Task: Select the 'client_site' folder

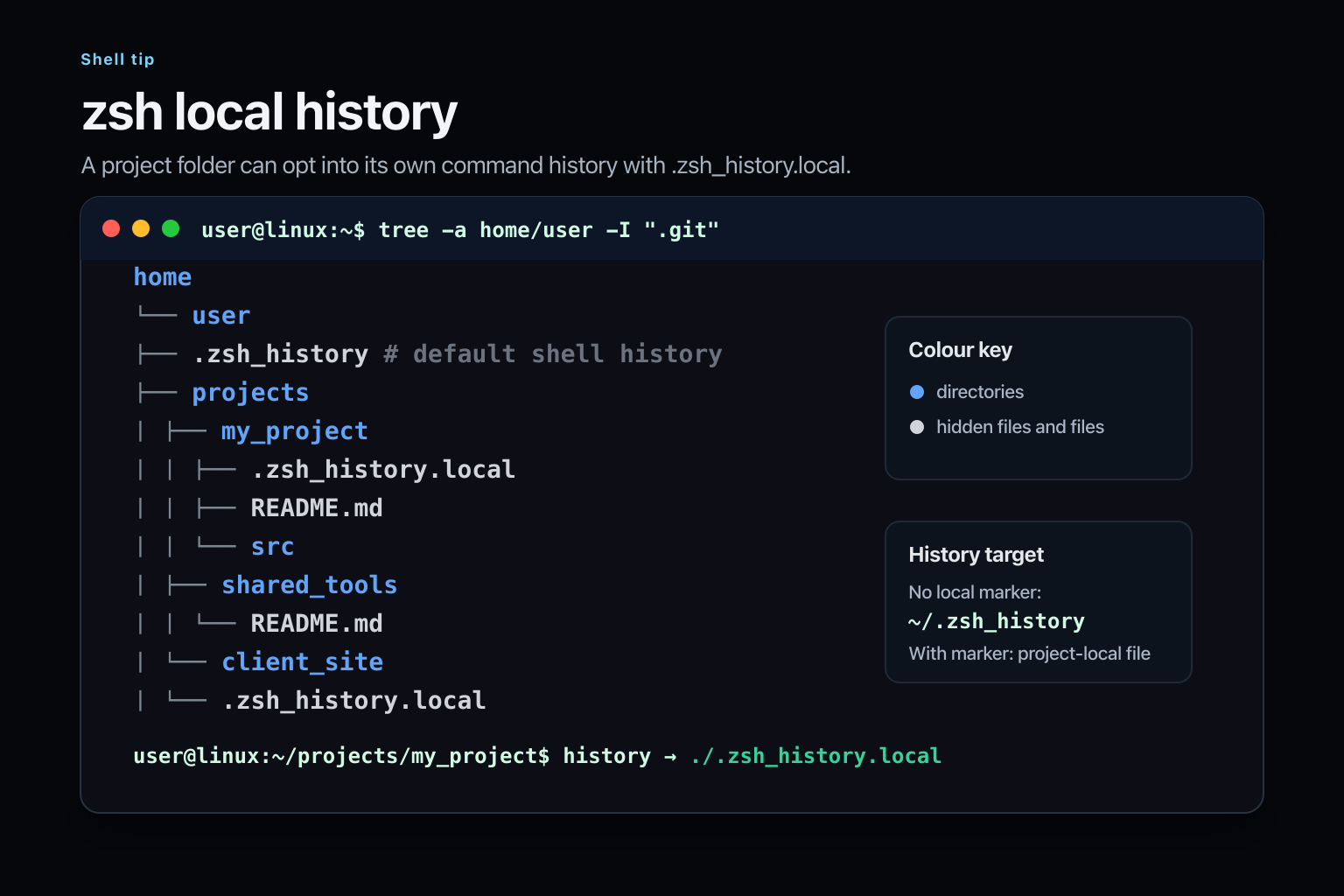Action: [303, 662]
